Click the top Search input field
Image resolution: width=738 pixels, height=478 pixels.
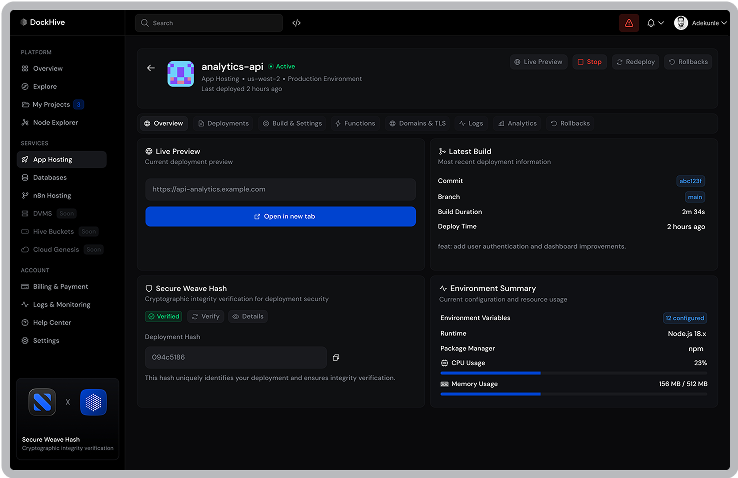[209, 22]
